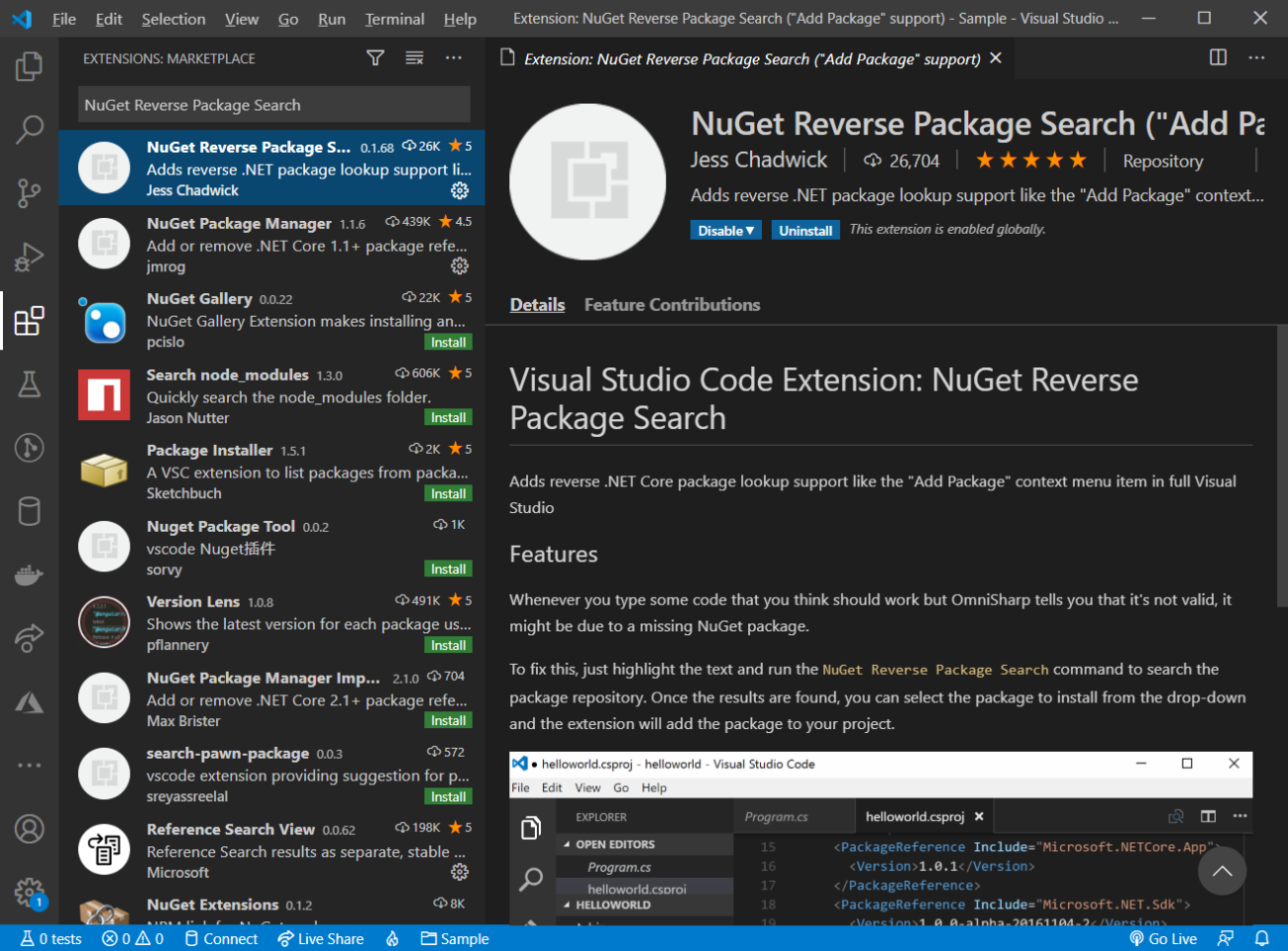Open the Manage gear in activity bar

(x=29, y=893)
